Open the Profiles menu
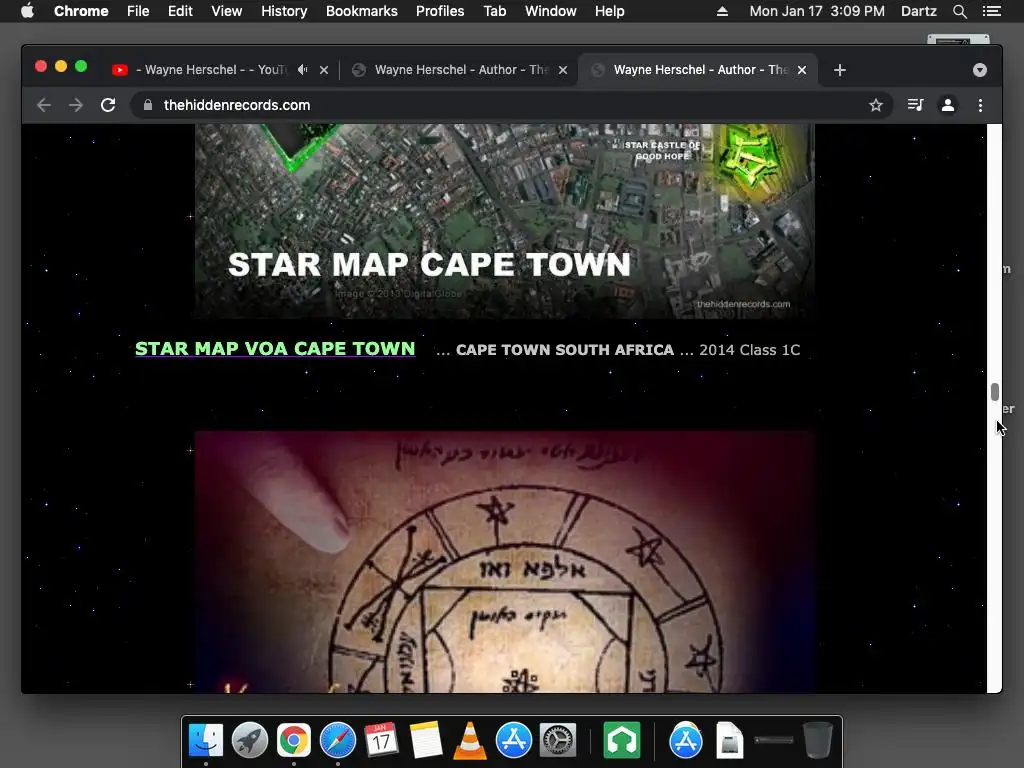 [440, 11]
